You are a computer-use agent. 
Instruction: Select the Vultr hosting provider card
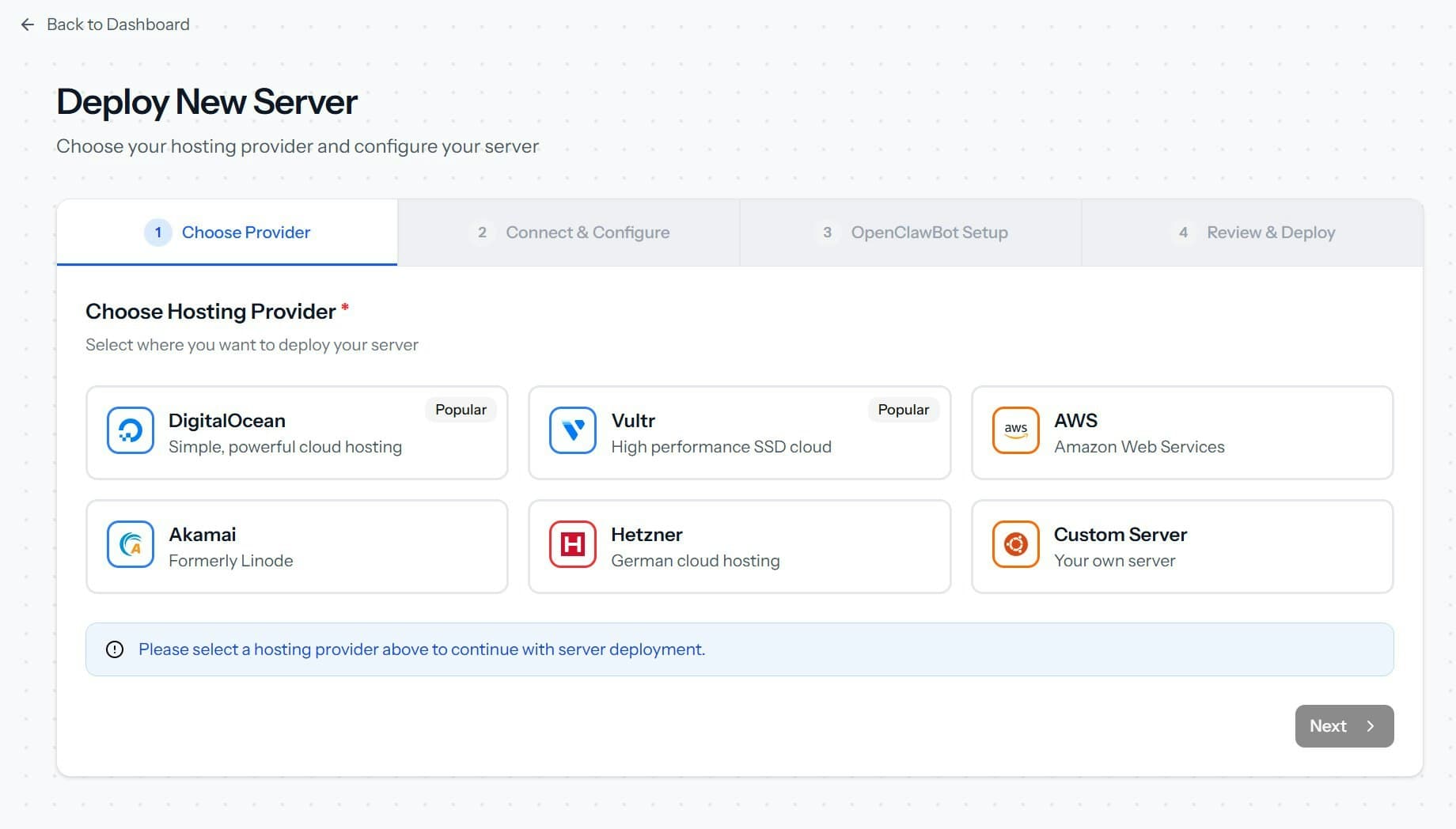pyautogui.click(x=738, y=432)
